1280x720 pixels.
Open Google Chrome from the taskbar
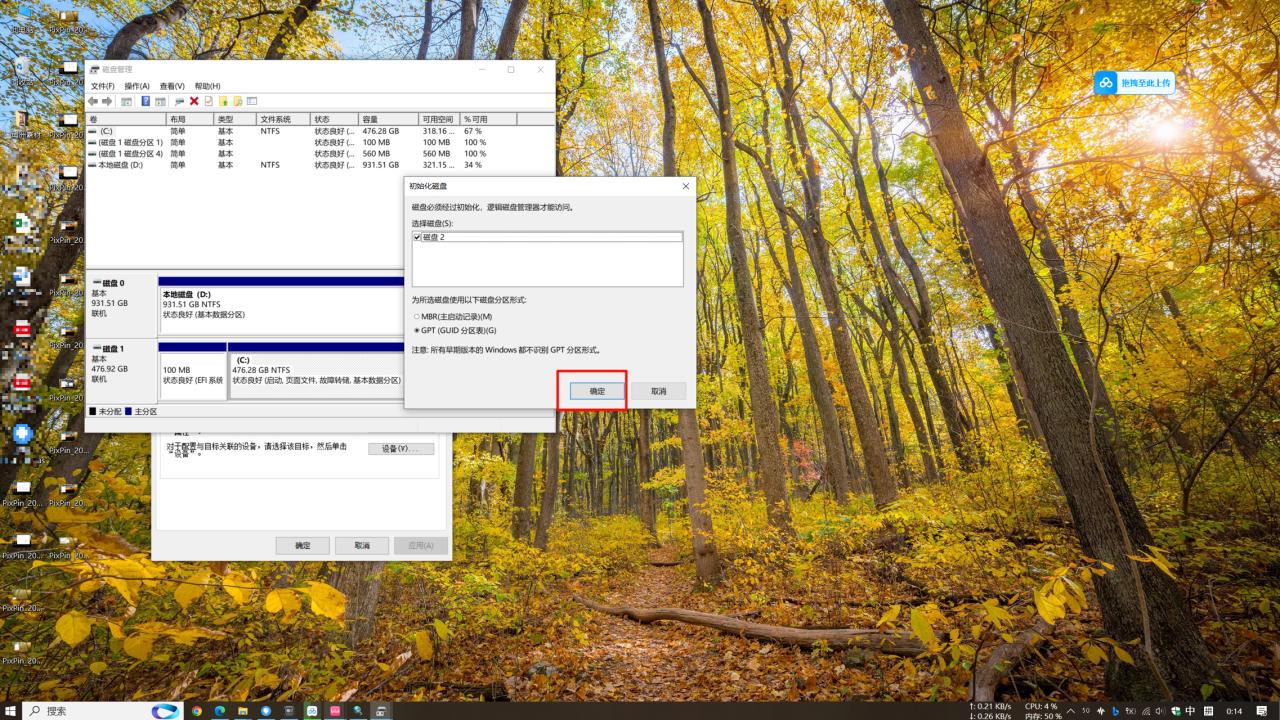pos(196,711)
